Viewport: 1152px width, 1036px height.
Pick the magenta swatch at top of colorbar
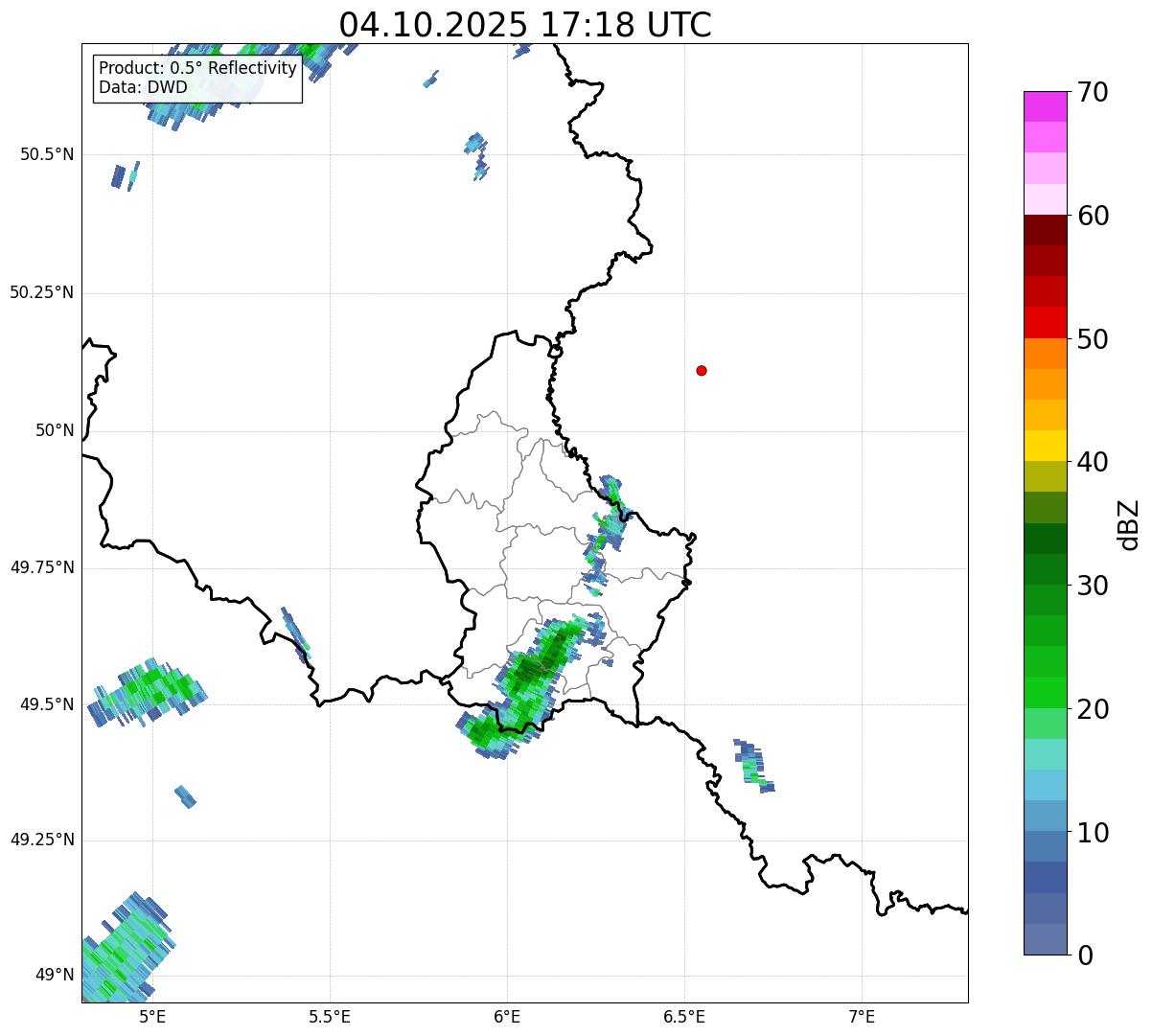[1046, 106]
